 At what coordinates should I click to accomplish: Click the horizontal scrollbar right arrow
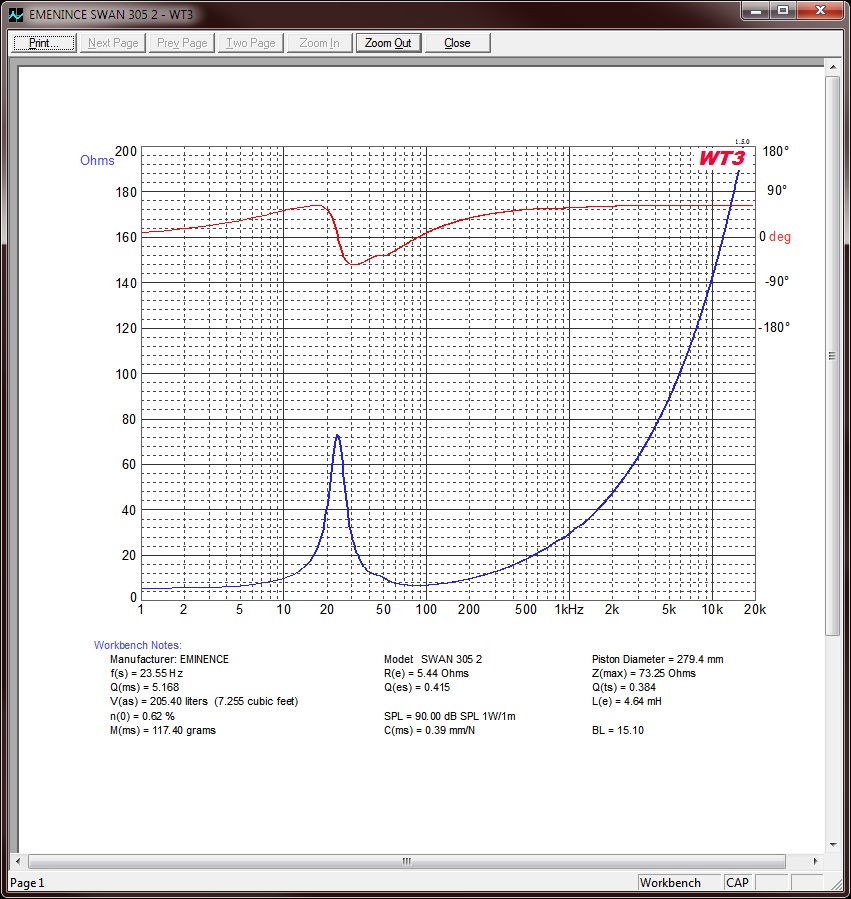[815, 861]
